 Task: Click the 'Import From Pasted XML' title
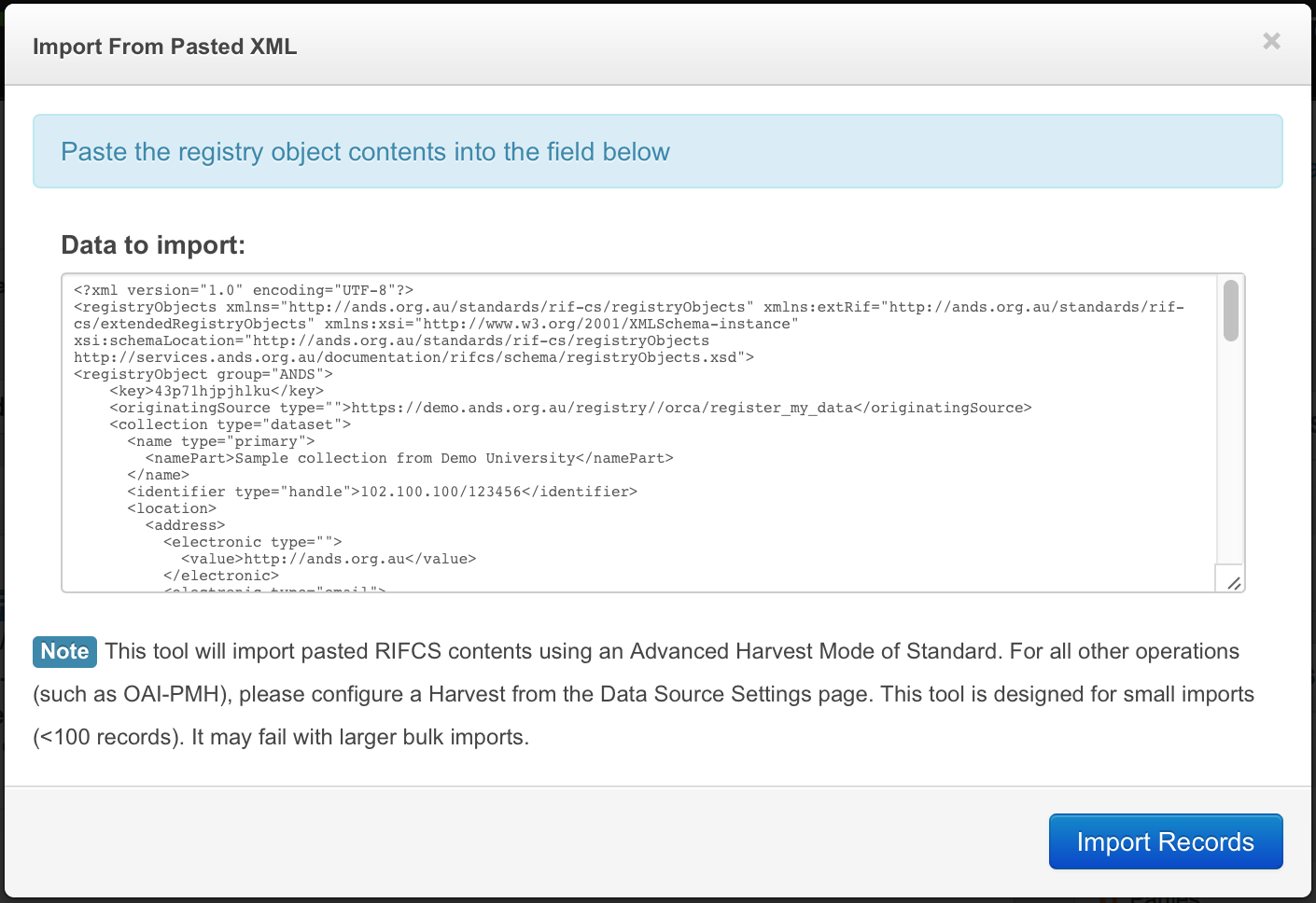point(165,47)
